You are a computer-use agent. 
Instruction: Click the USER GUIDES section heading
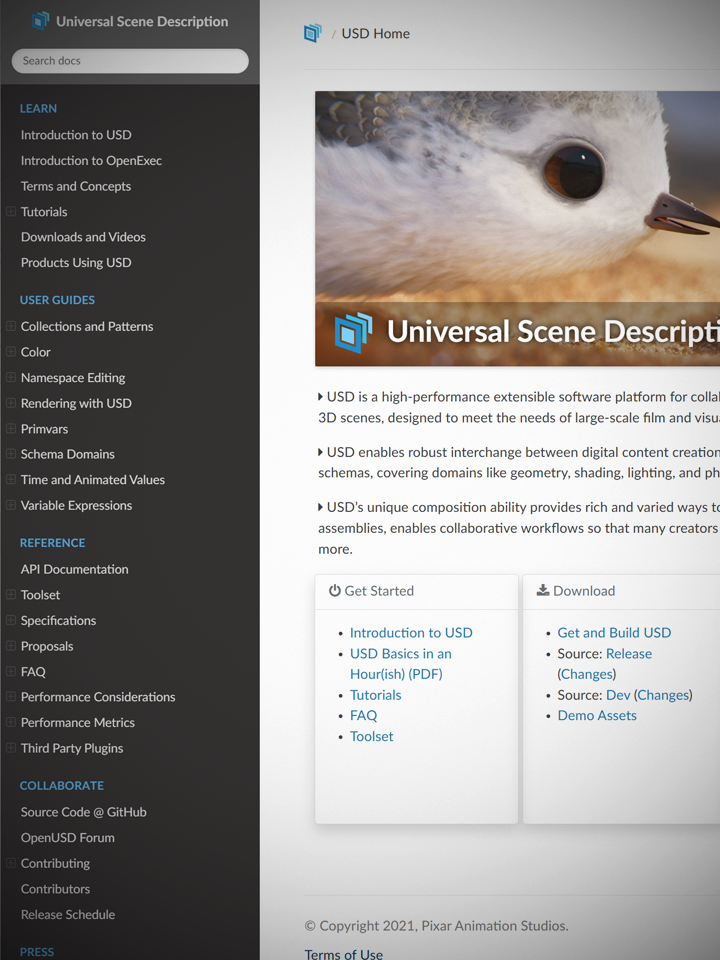pos(57,300)
